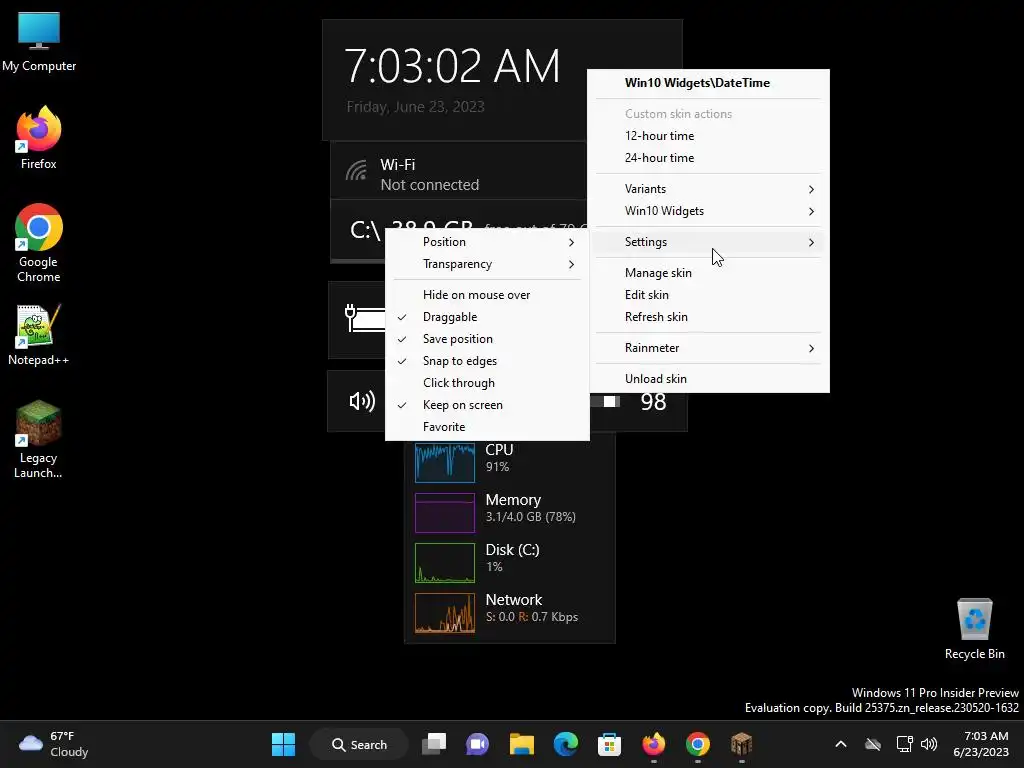Uncheck Snap to edges option
Viewport: 1024px width, 768px height.
tap(487, 361)
